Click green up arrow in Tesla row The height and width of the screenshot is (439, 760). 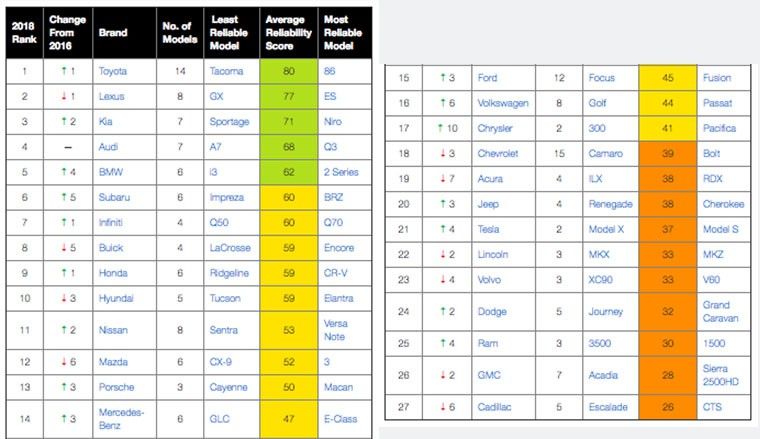click(443, 229)
